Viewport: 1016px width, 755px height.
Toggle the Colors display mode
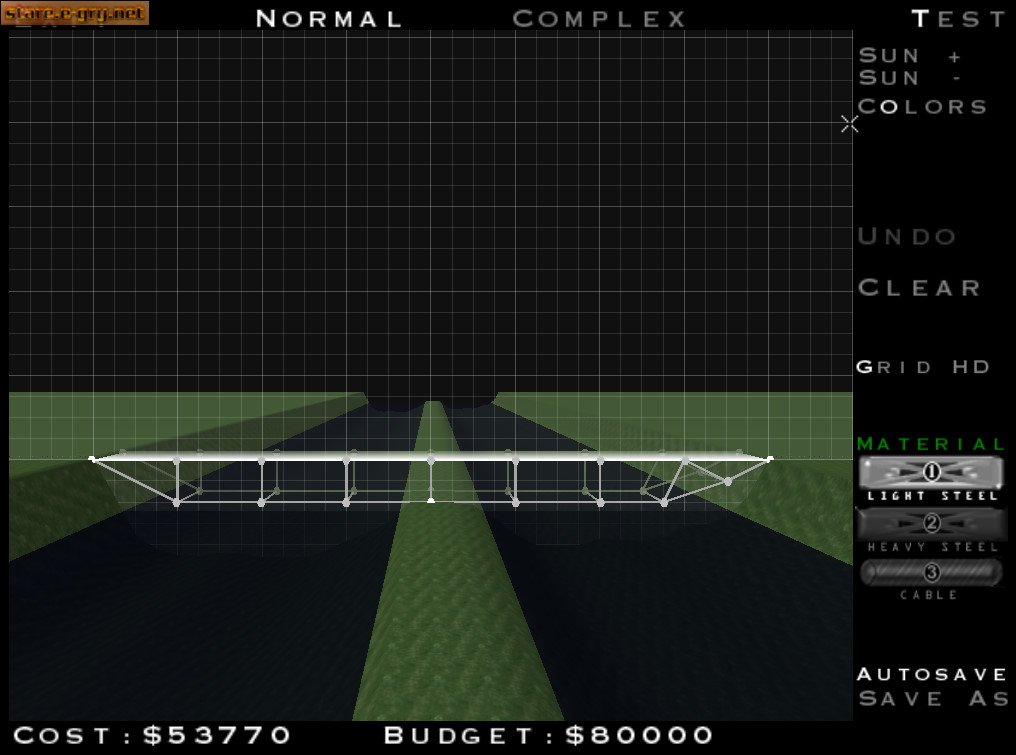(x=923, y=107)
